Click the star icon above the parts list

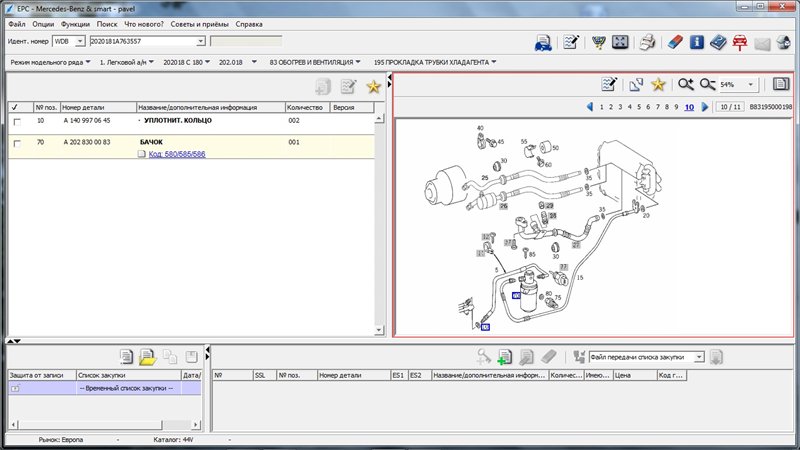[373, 87]
